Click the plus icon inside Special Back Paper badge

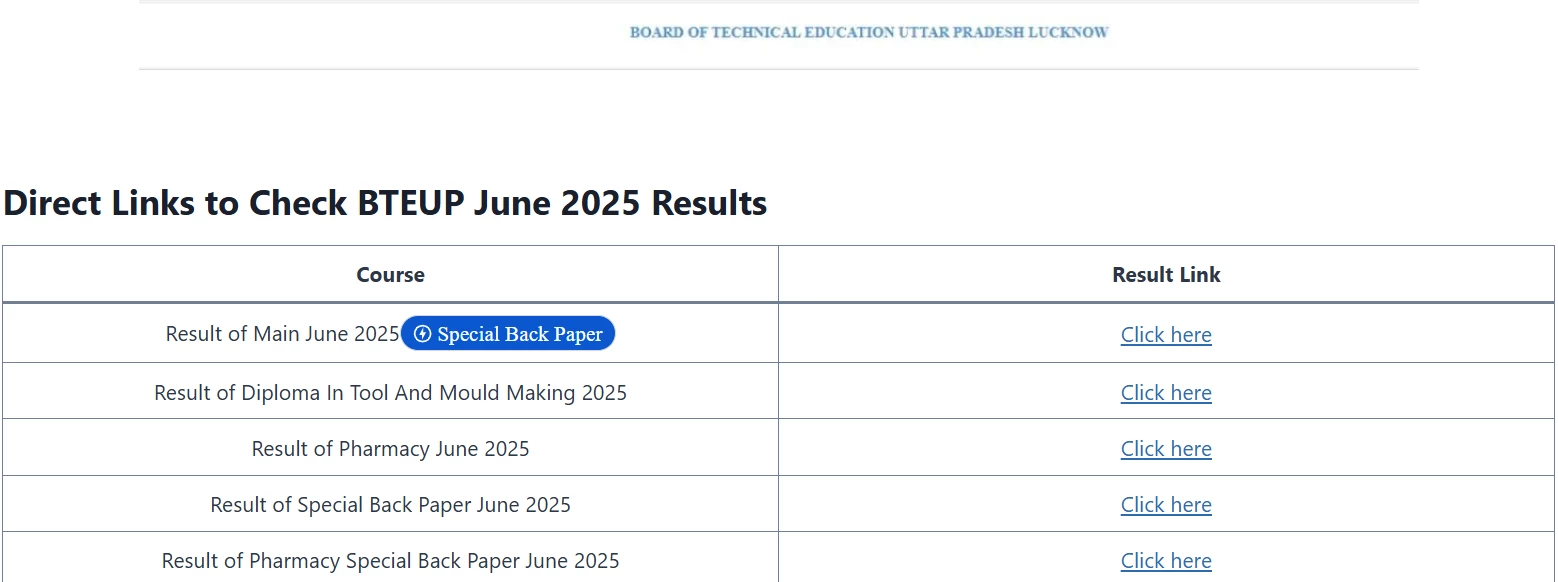tap(424, 333)
